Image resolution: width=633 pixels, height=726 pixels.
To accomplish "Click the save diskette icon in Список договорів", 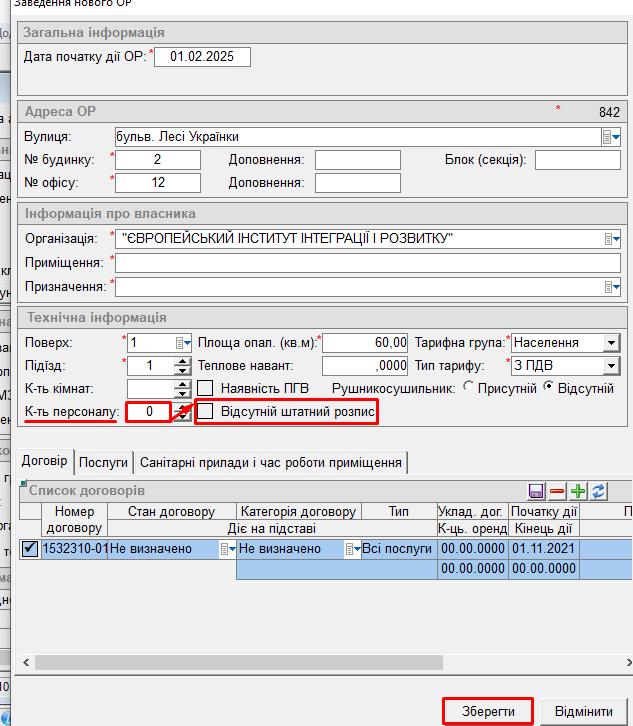I will [x=536, y=491].
